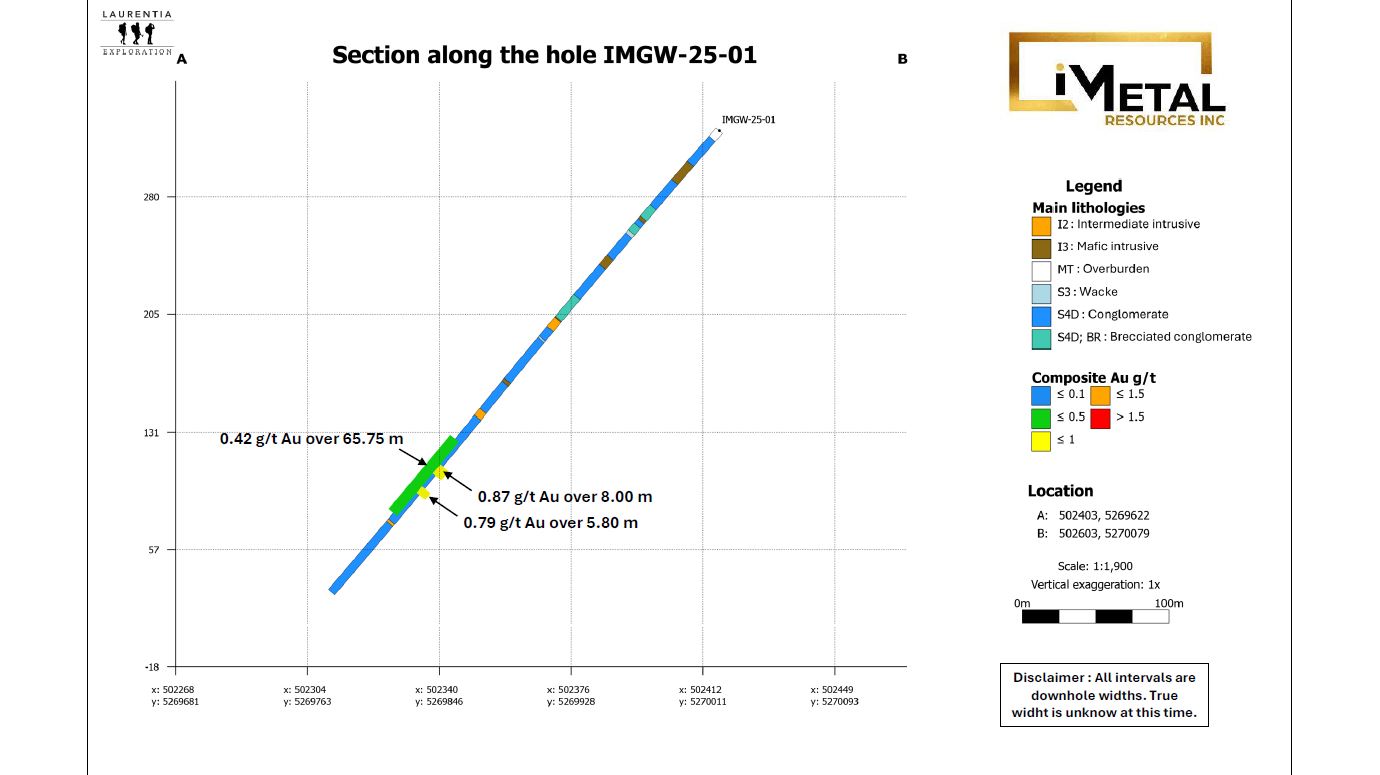Click the 0.42 g/t Au over 65.75 m label
The width and height of the screenshot is (1380, 775).
[x=312, y=439]
